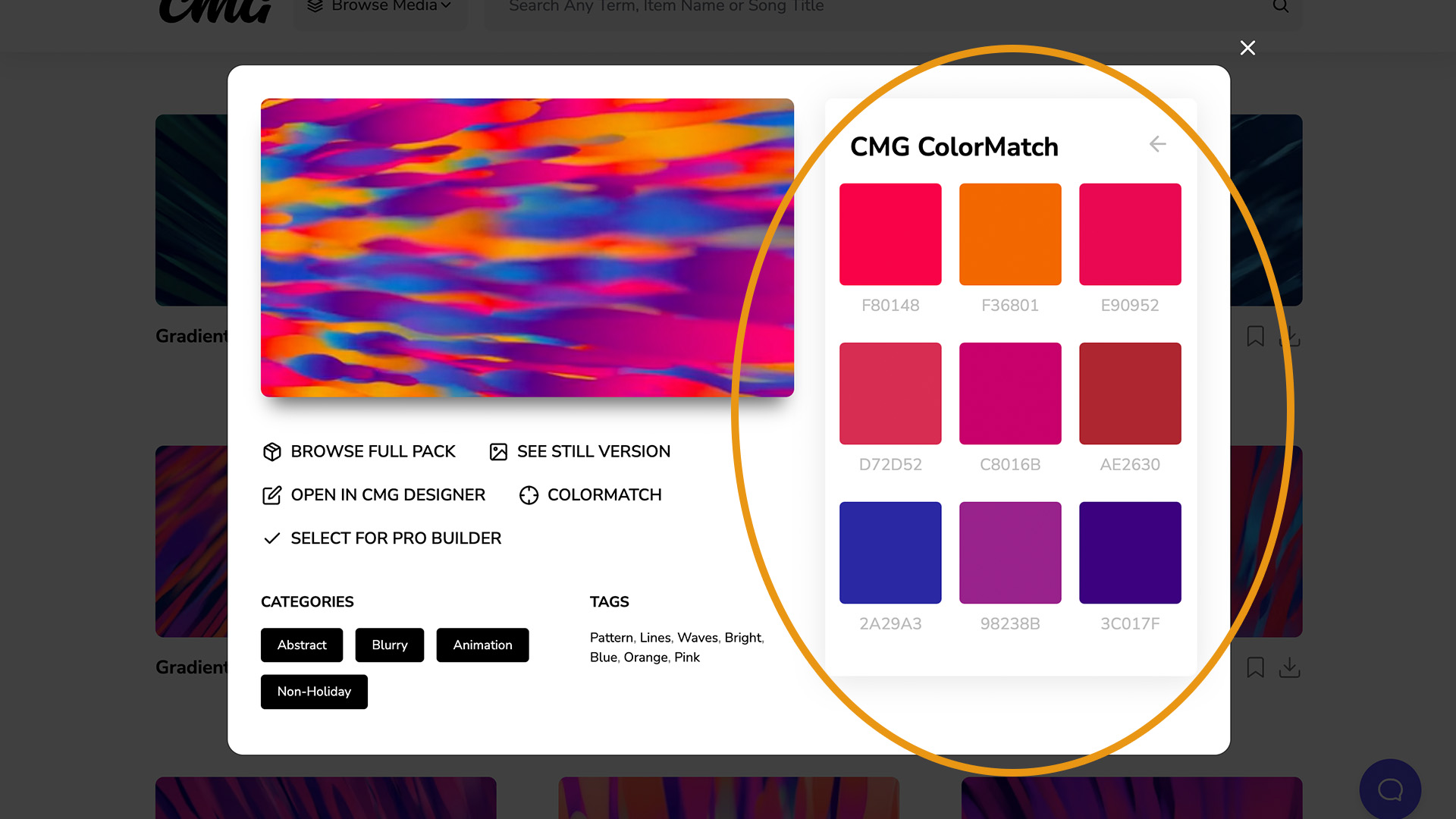Click the 3C017F hex code text
Viewport: 1456px width, 819px height.
1130,624
